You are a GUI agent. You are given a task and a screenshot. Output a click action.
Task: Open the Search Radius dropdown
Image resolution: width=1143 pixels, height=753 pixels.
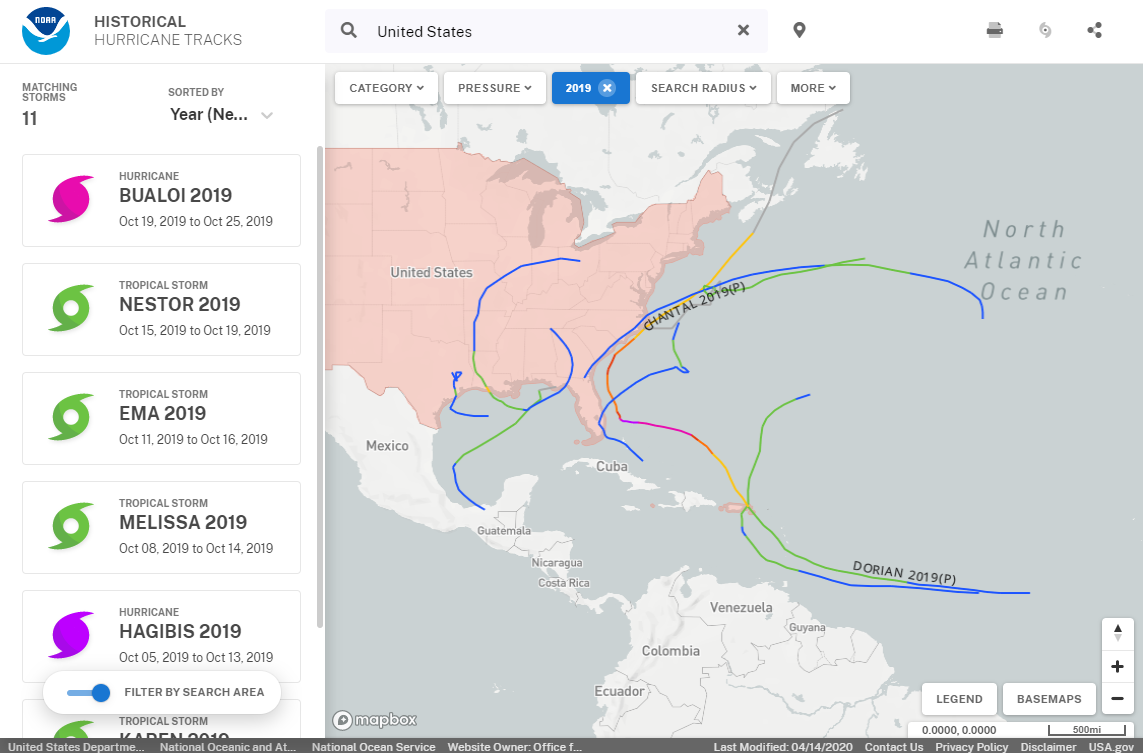click(x=703, y=88)
